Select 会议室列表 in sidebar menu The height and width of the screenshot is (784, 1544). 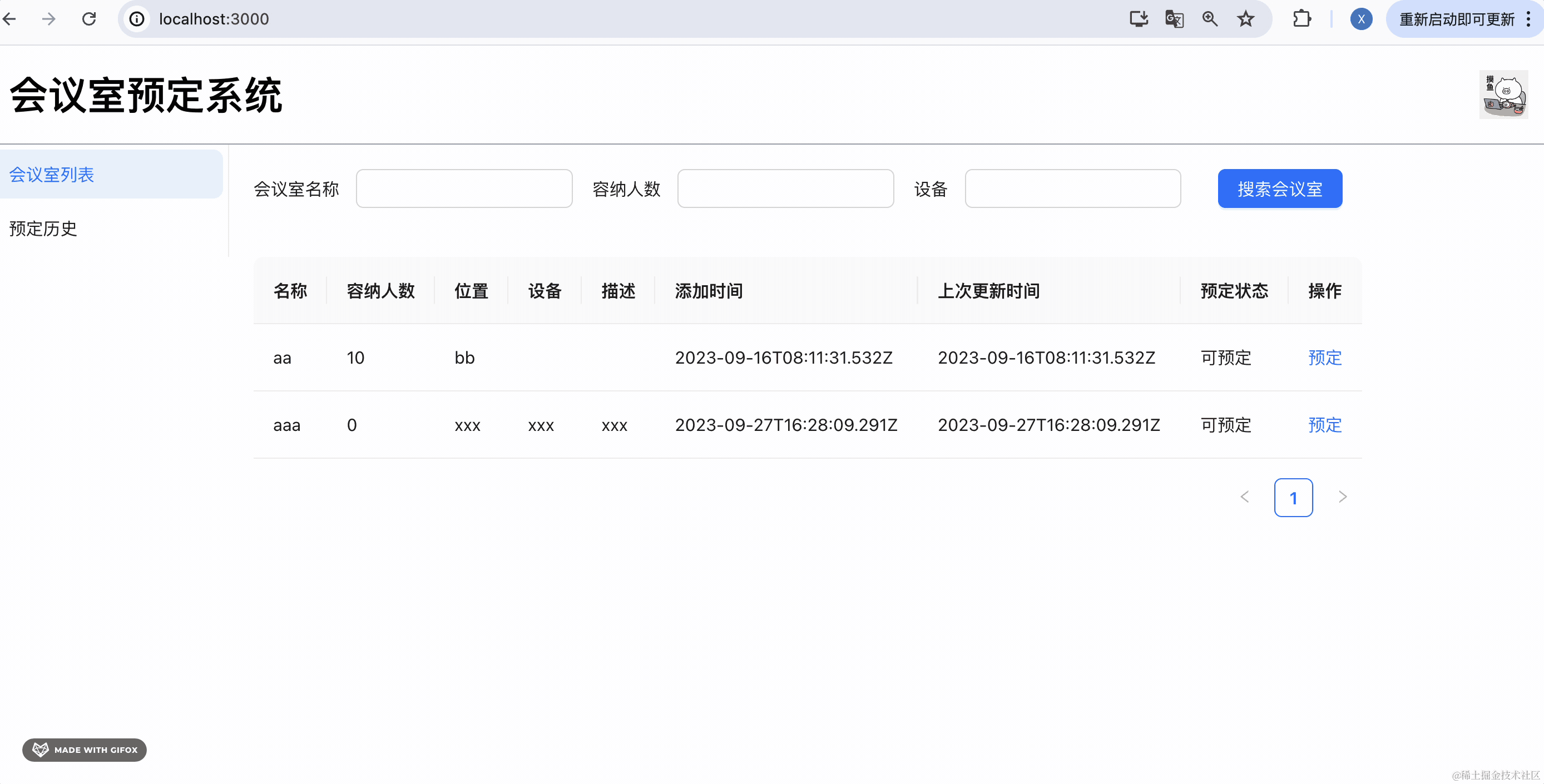click(52, 175)
